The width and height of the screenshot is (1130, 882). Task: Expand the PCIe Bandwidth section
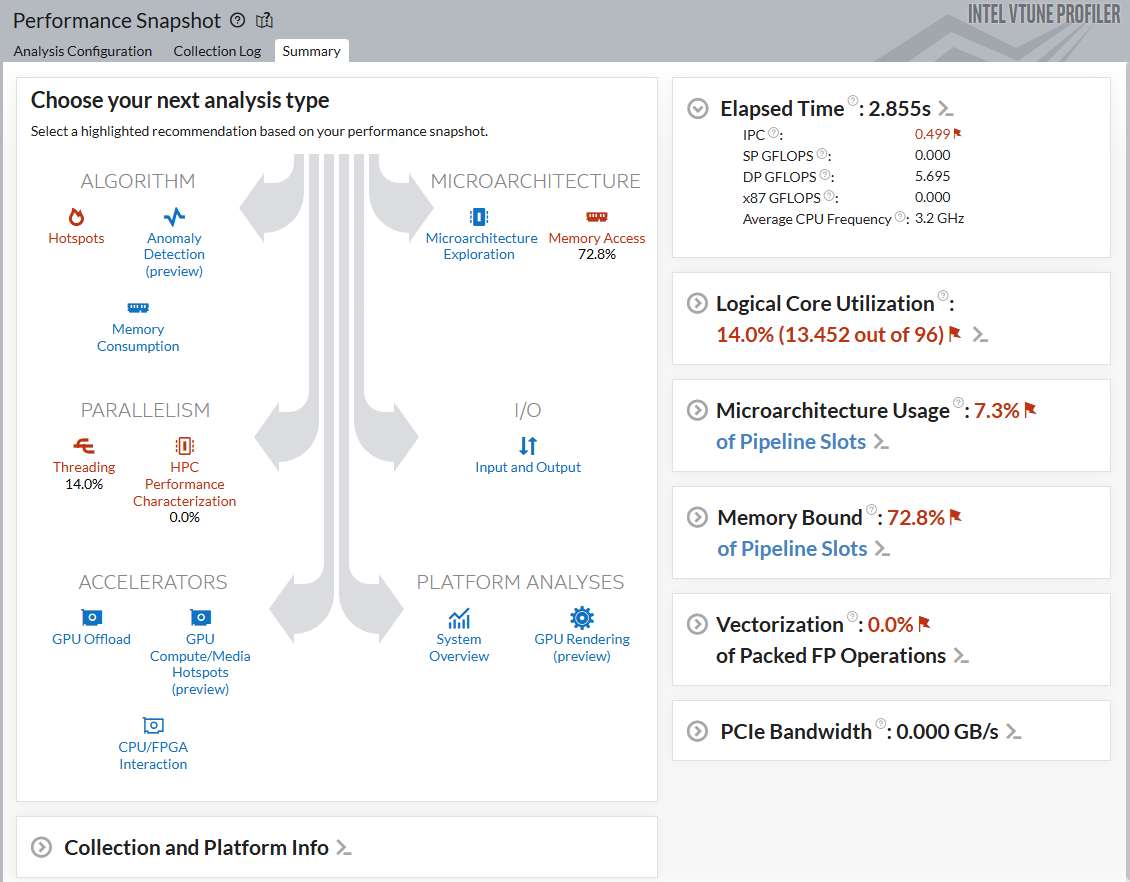[698, 731]
